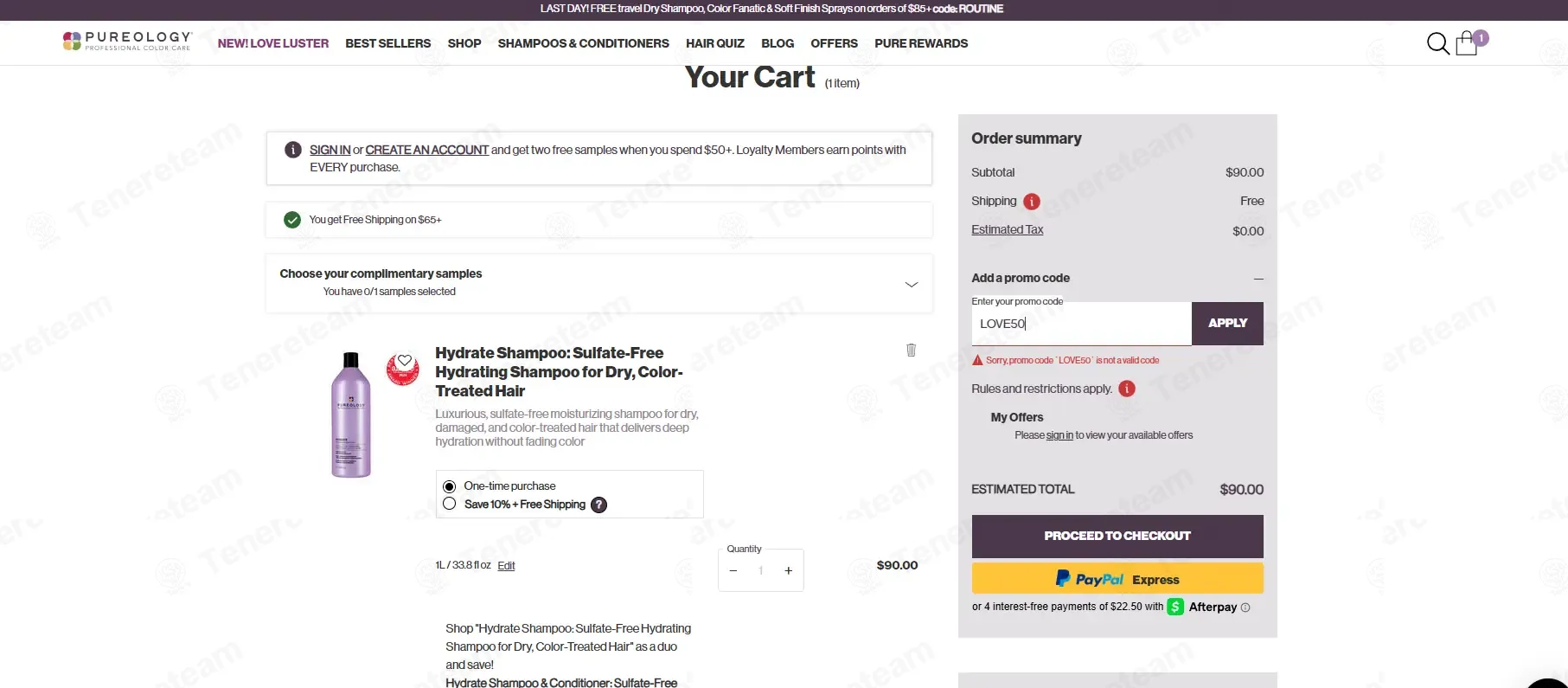Click the item price $90.00

[897, 565]
